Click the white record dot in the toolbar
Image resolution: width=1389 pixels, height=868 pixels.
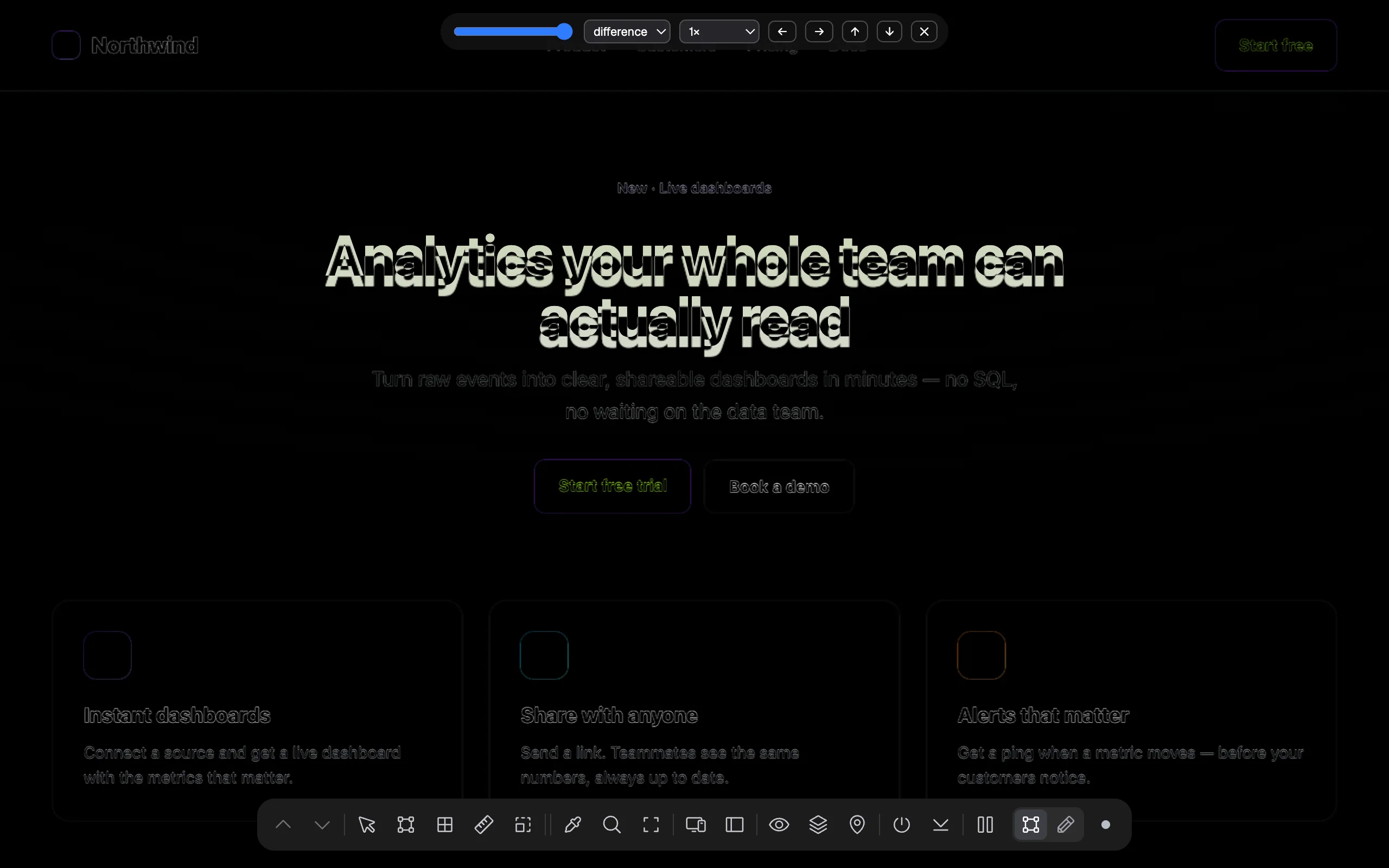pos(1105,825)
